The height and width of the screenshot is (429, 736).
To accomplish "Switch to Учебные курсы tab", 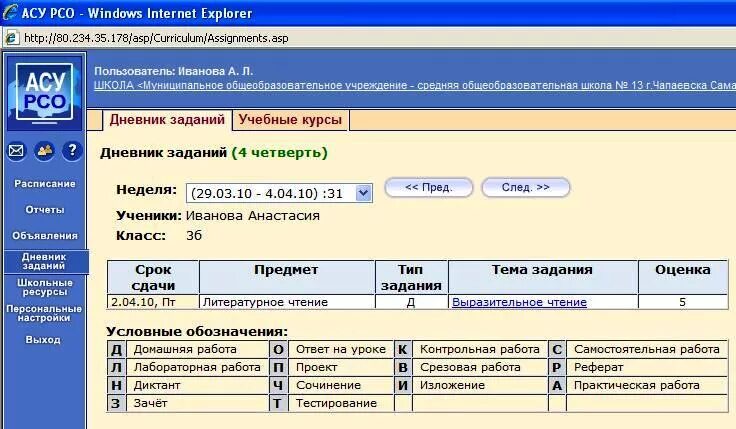I will click(x=290, y=120).
